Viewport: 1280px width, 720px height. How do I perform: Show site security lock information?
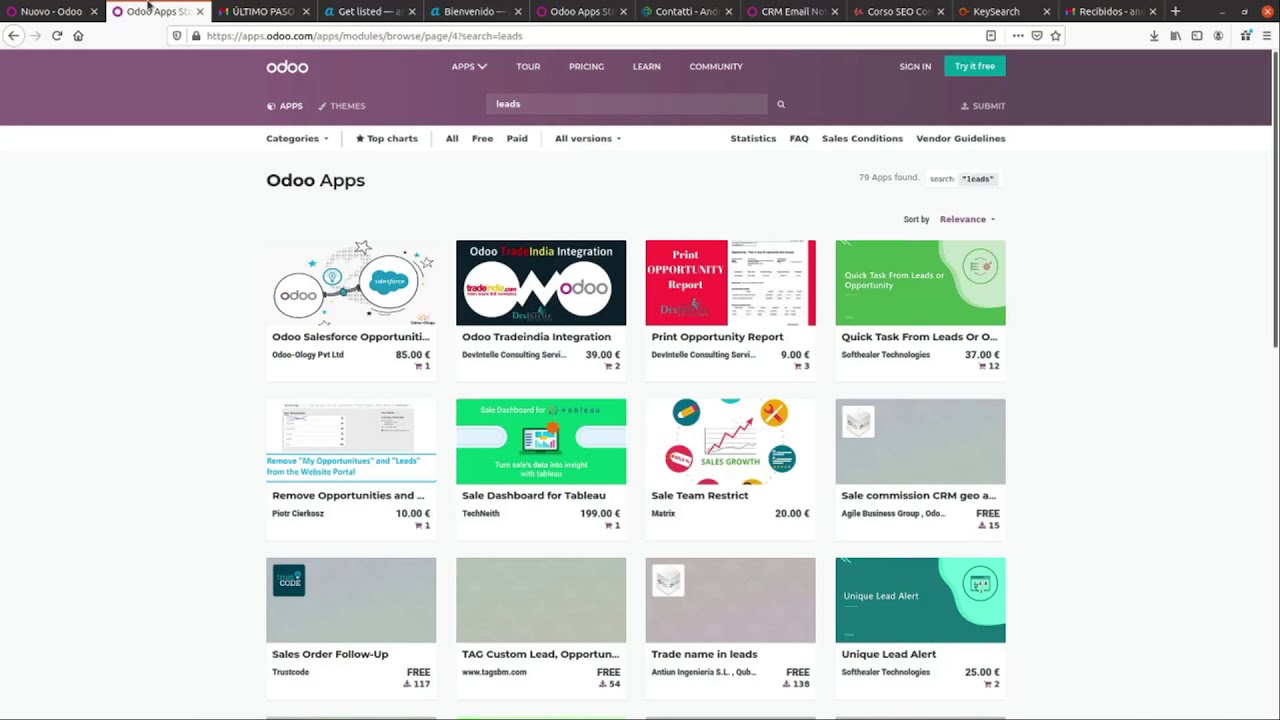[x=195, y=36]
